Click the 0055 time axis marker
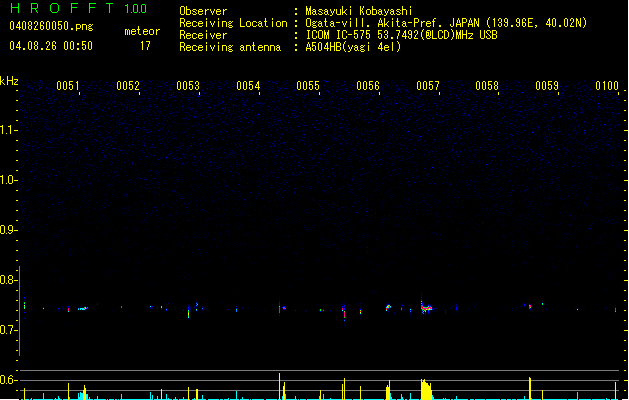This screenshot has height=400, width=629. [308, 86]
